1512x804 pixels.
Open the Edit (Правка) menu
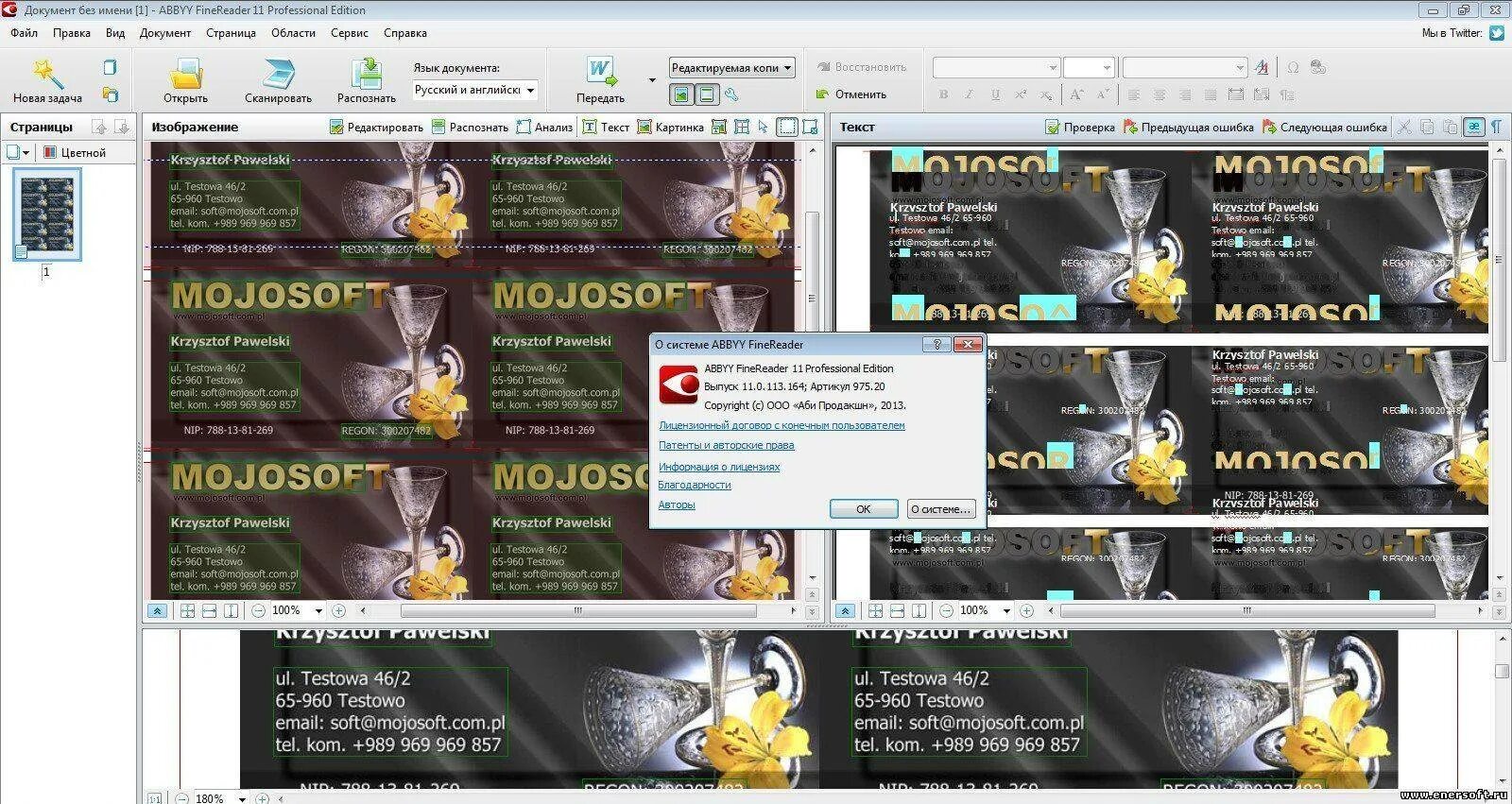coord(72,33)
